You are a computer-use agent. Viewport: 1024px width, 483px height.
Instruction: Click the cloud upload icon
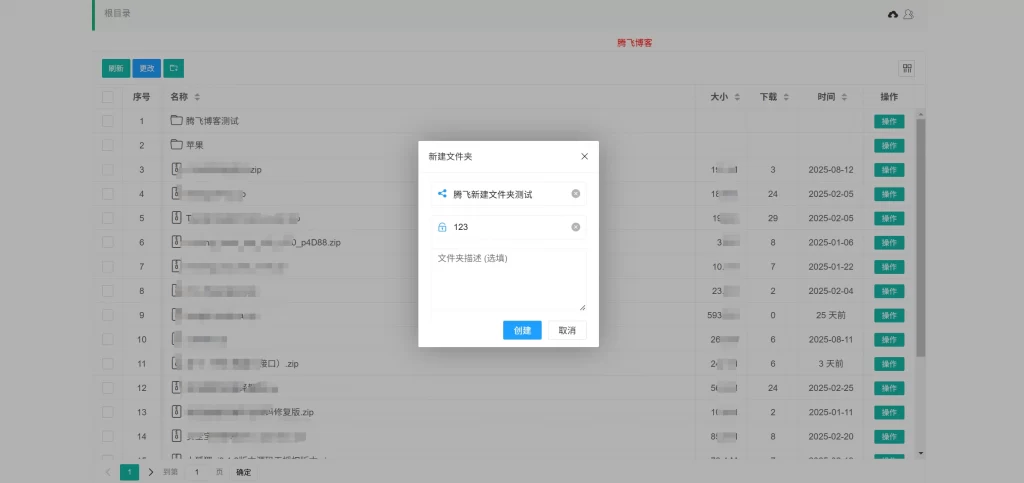[893, 14]
